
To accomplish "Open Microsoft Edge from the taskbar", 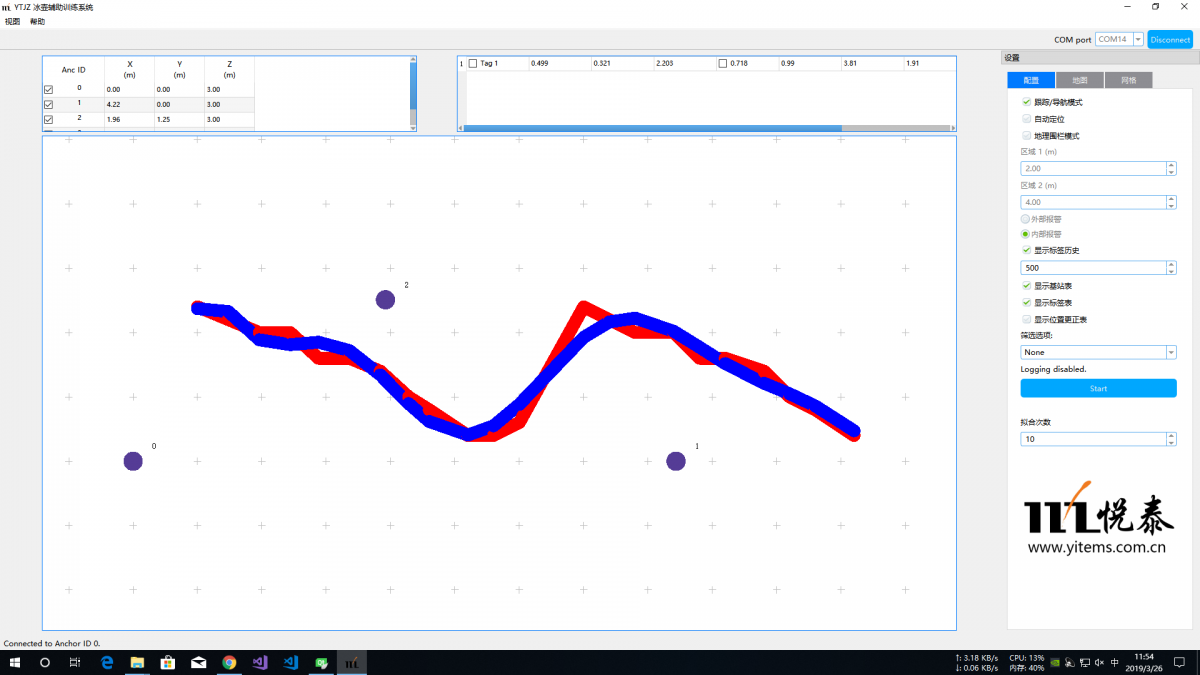I will (107, 663).
